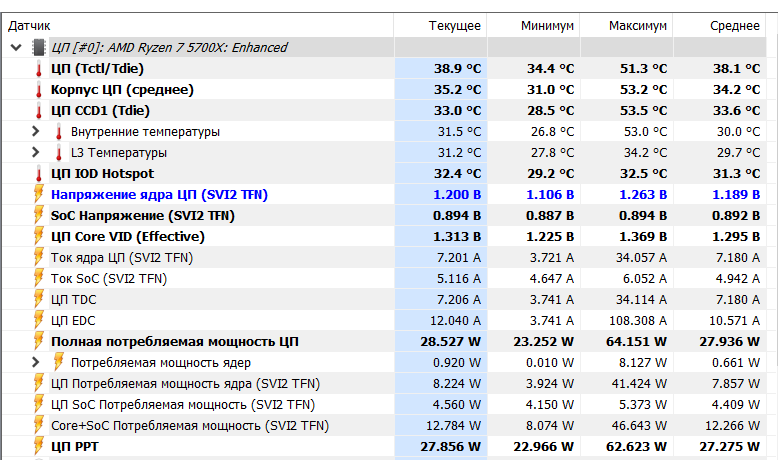
Task: Click lightning icon of Полная потребляемая мощность ЦП
Action: point(38,341)
